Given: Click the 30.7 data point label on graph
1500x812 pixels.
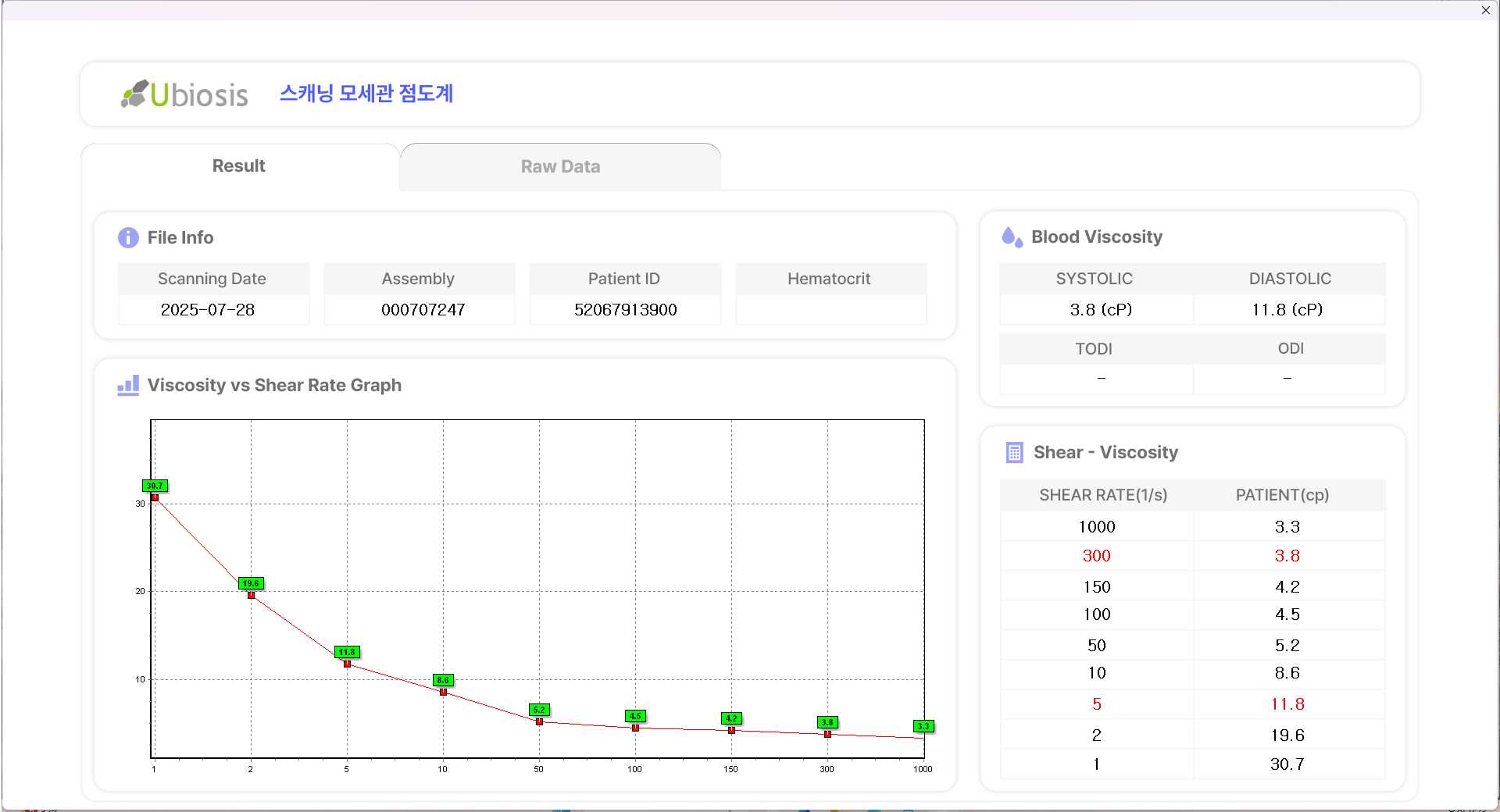Looking at the screenshot, I should point(155,486).
